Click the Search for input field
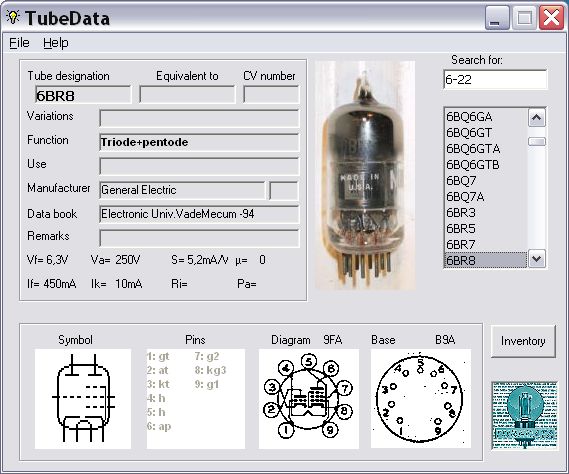The width and height of the screenshot is (569, 474). (x=495, y=79)
